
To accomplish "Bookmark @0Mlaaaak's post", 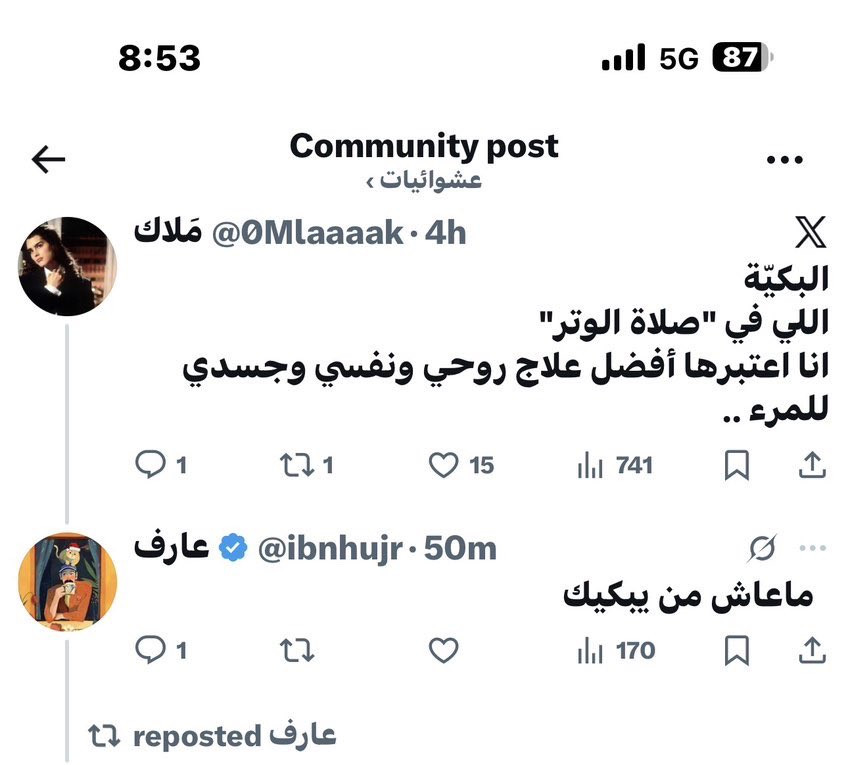I will click(x=737, y=465).
